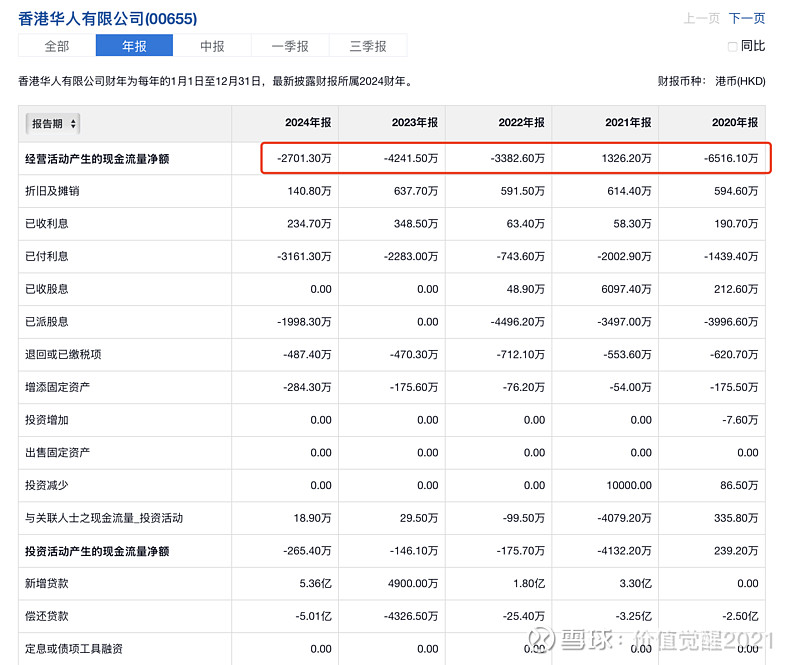Click the value 3.30亿

pyautogui.click(x=635, y=583)
